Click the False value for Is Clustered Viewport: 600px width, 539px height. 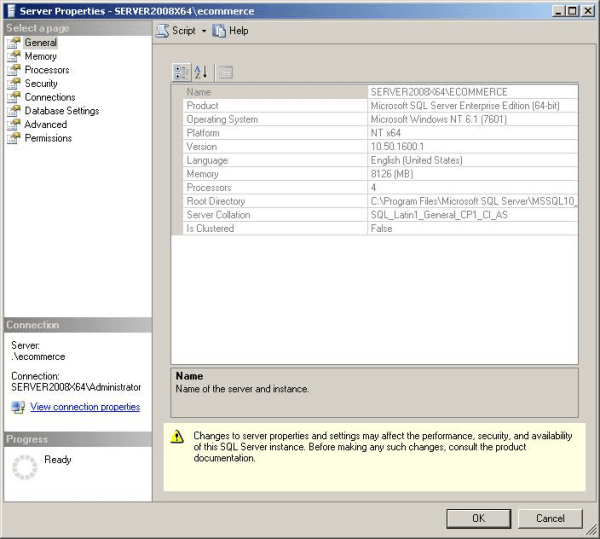click(x=382, y=229)
